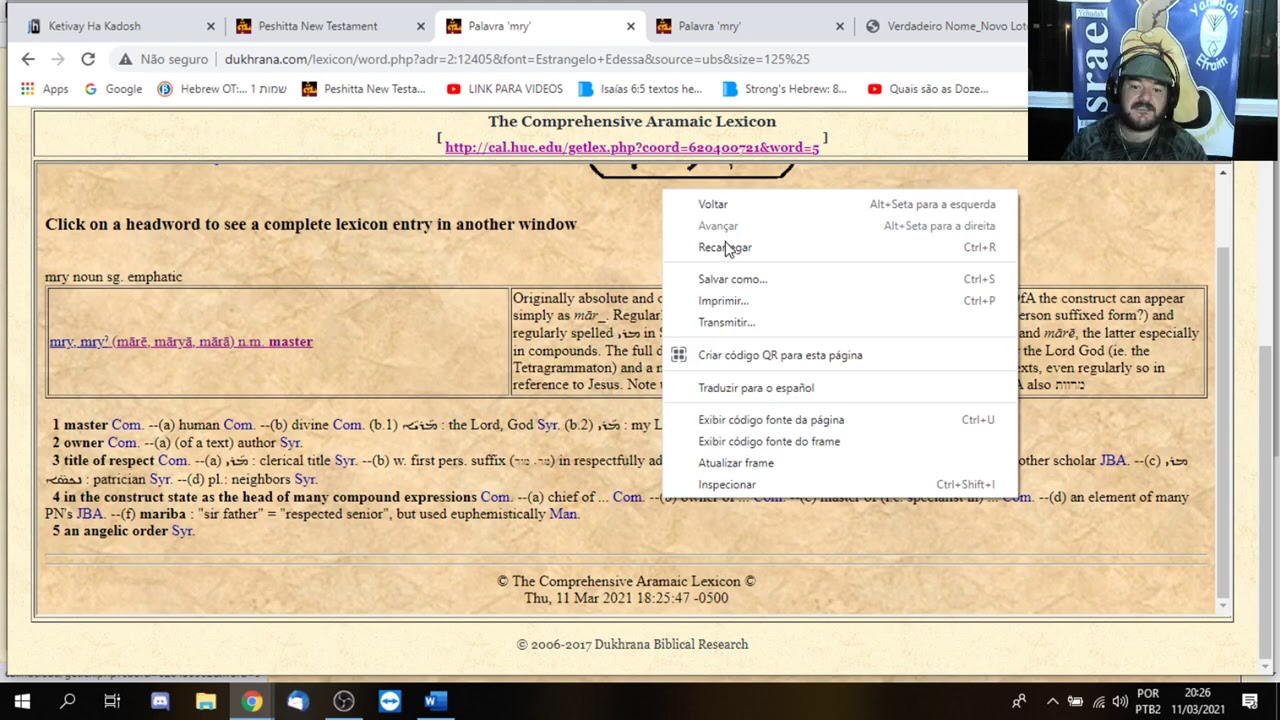Screen dimensions: 1280x720
Task: Open the Apps grid in bookmarks bar
Action: click(x=44, y=89)
